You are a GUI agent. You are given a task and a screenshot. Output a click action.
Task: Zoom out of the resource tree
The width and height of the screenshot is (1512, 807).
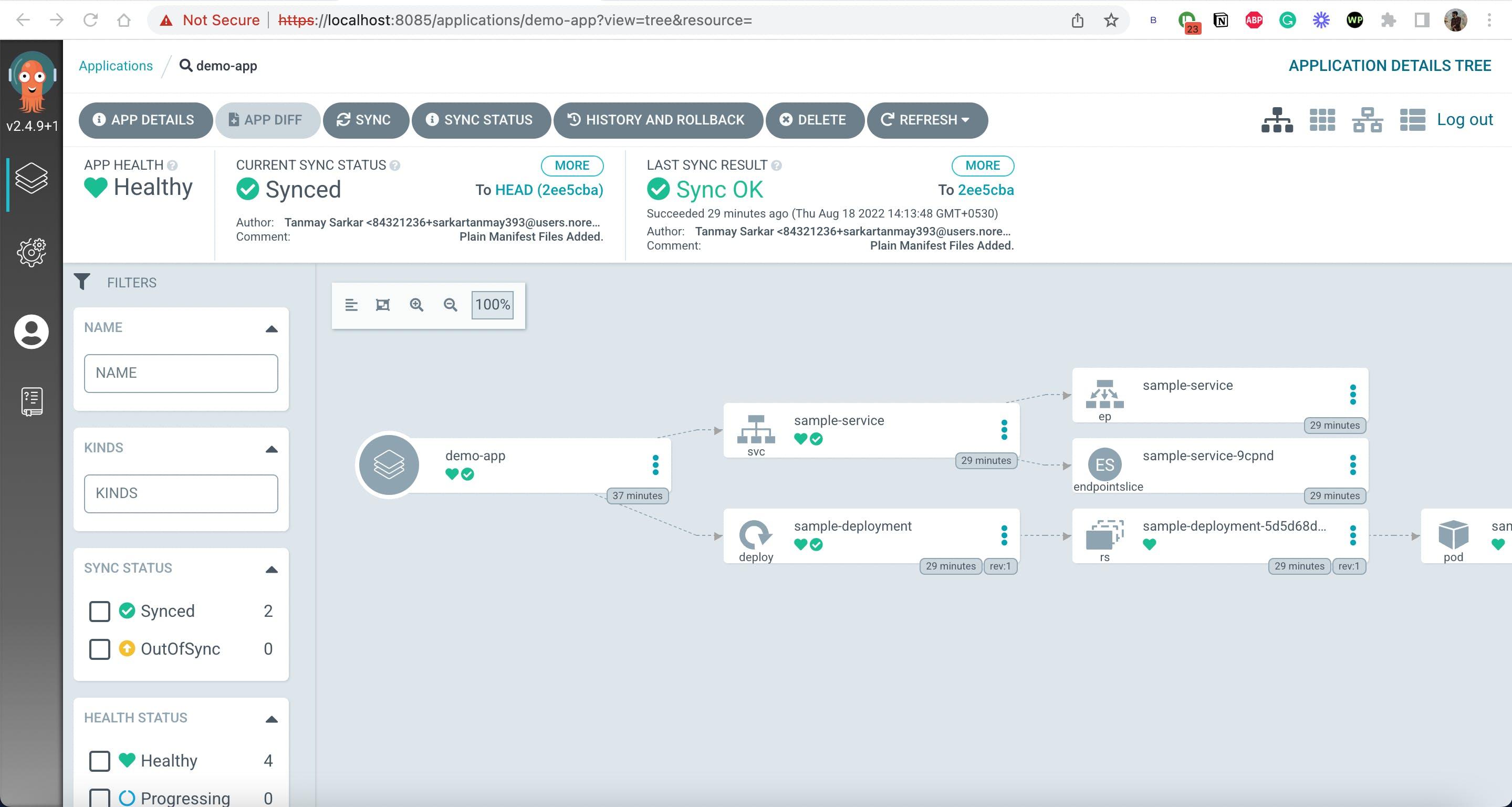coord(450,305)
